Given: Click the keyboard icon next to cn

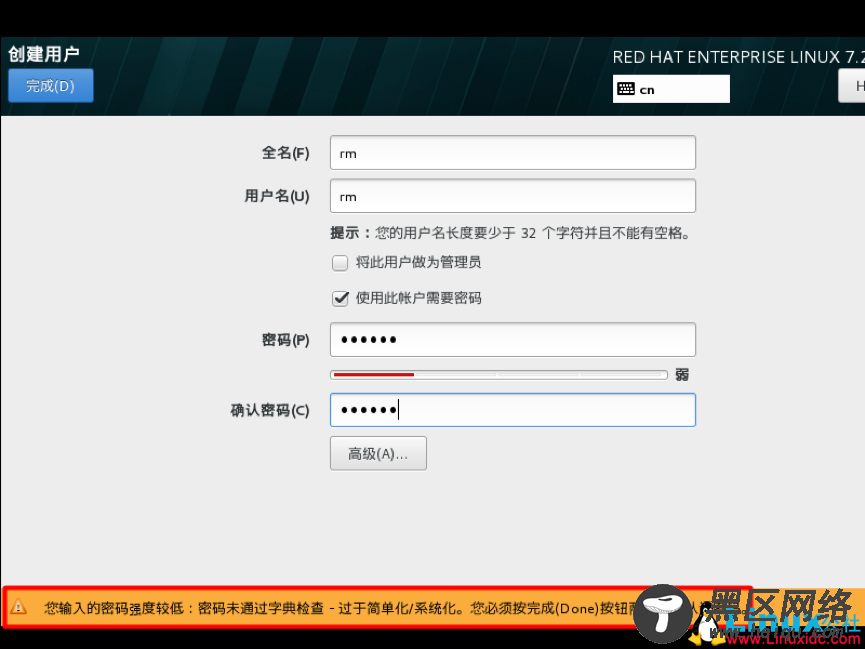Looking at the screenshot, I should [626, 89].
